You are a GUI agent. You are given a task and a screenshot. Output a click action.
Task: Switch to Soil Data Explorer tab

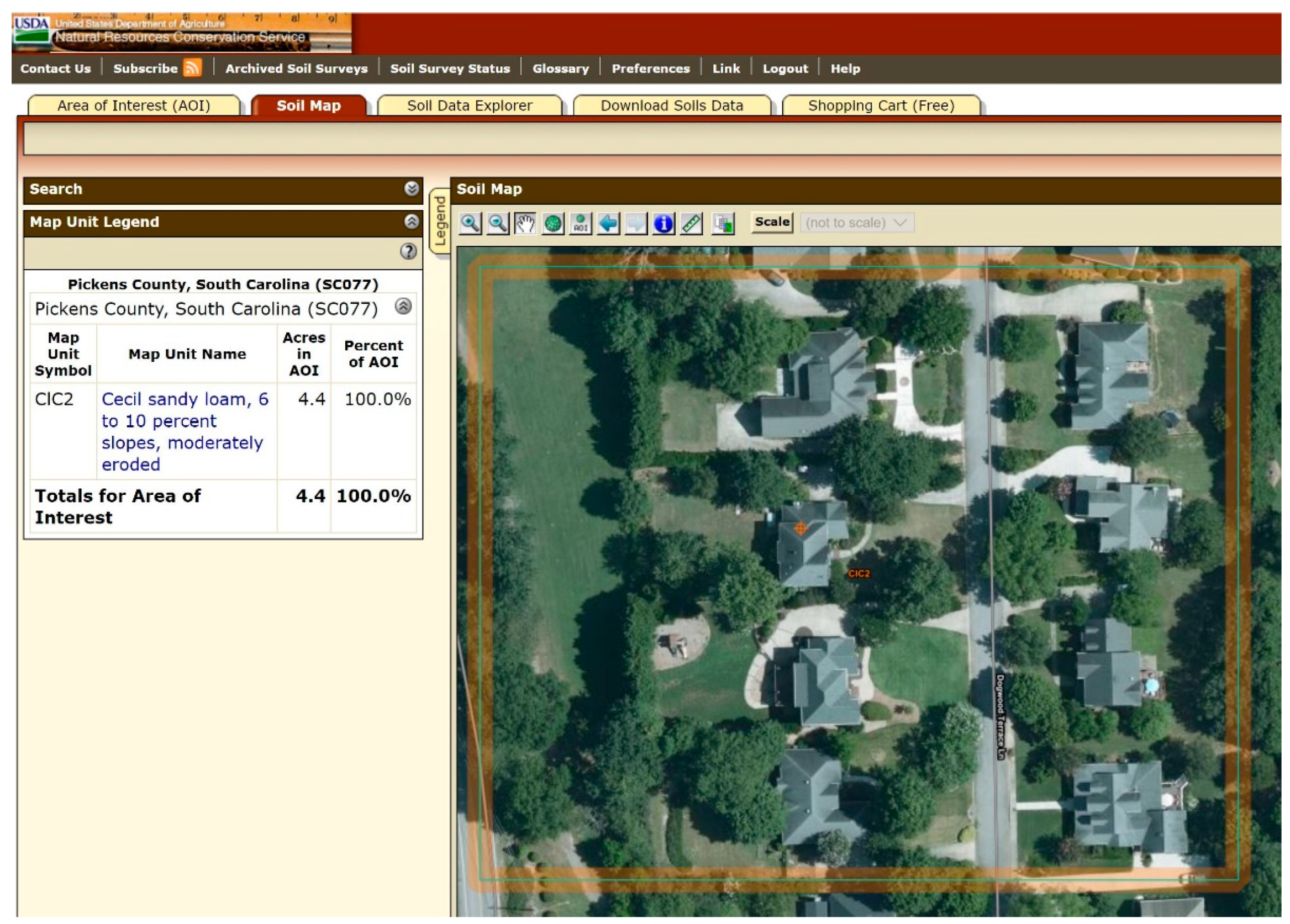click(469, 105)
